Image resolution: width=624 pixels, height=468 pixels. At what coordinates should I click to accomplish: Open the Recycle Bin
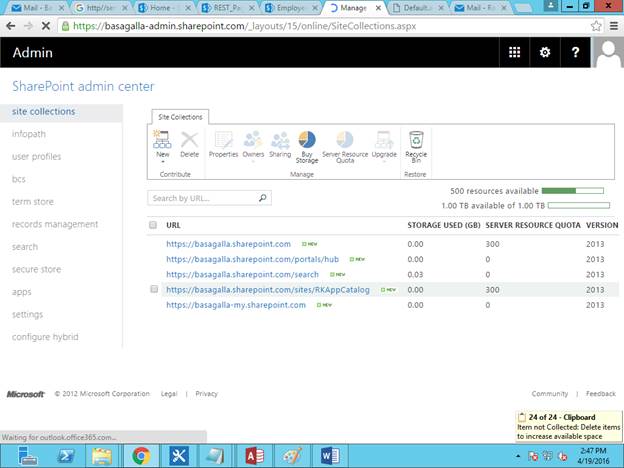point(416,147)
